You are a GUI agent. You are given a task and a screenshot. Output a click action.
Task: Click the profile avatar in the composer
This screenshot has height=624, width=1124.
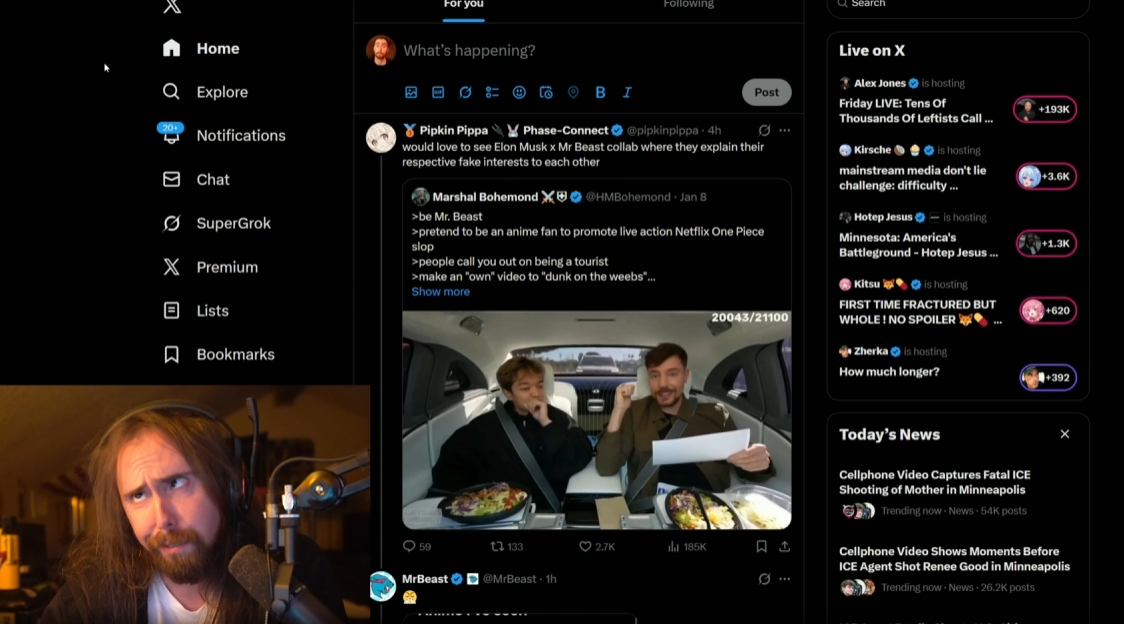tap(381, 51)
